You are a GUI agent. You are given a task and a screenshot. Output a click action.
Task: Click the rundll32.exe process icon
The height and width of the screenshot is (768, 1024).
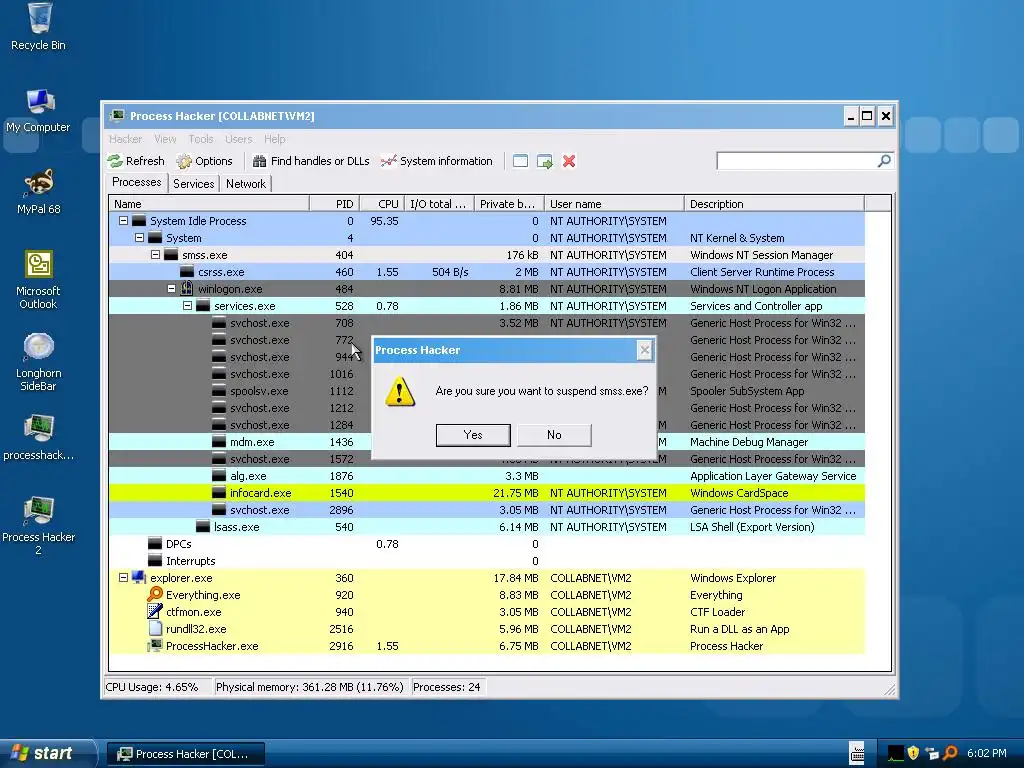(155, 628)
